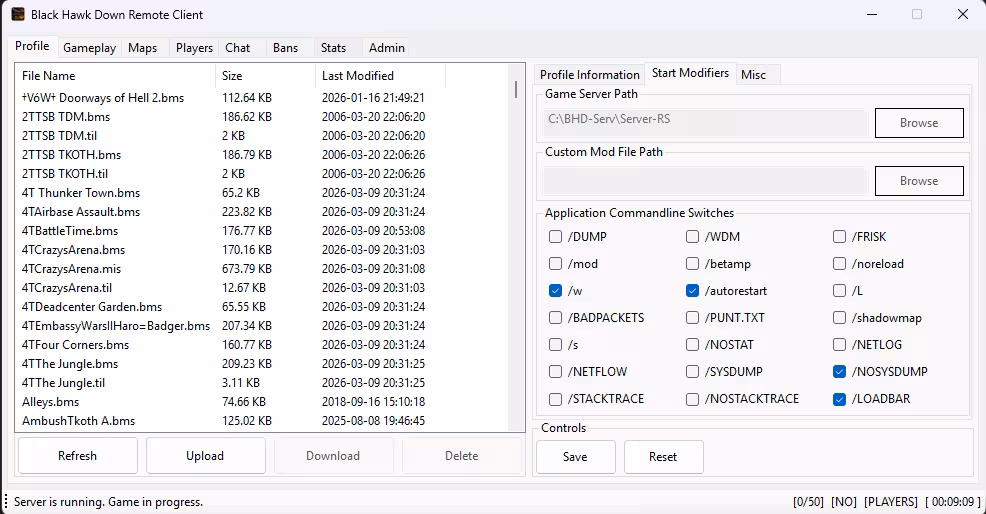Open the Maps tab

(143, 48)
